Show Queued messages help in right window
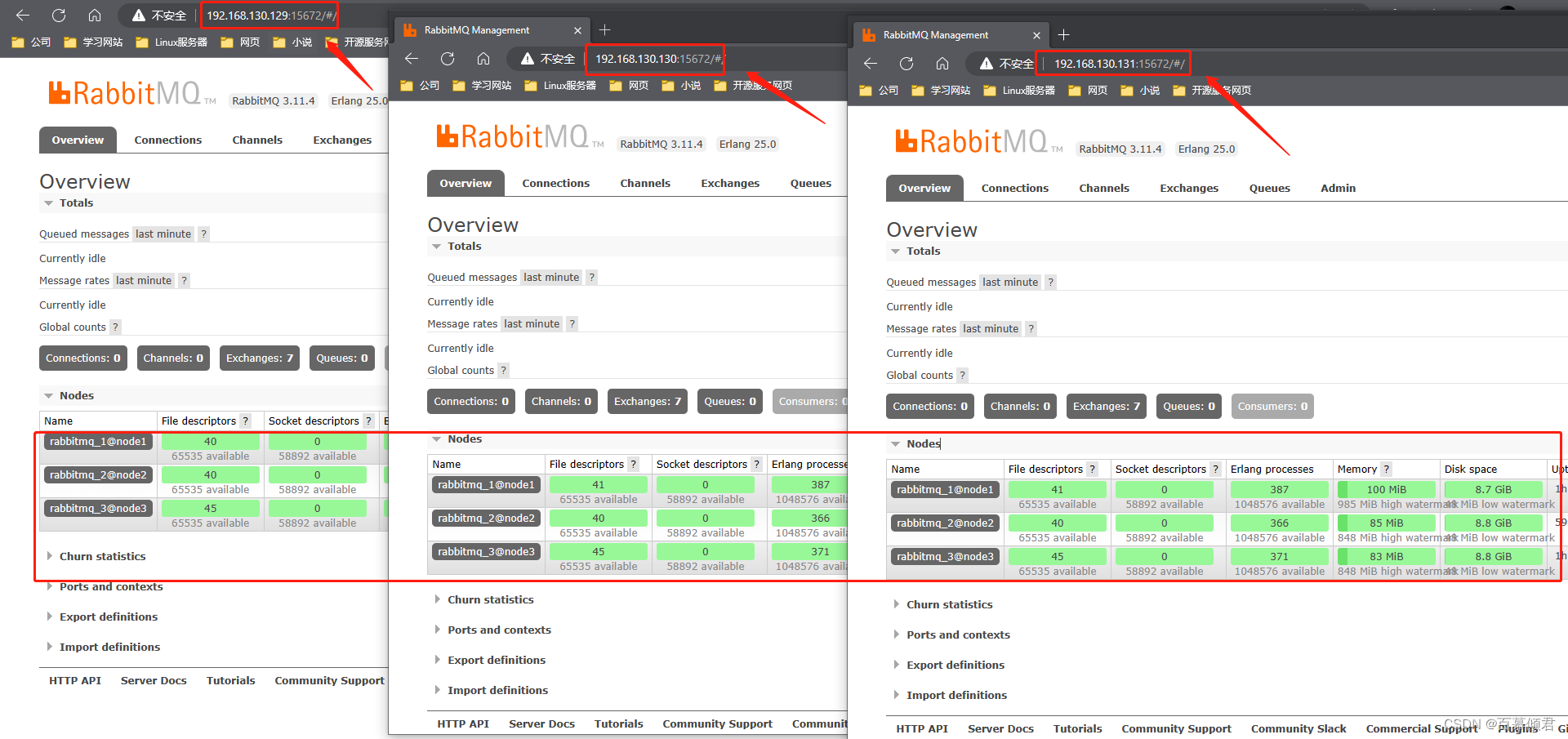The image size is (1568, 739). pos(1051,283)
